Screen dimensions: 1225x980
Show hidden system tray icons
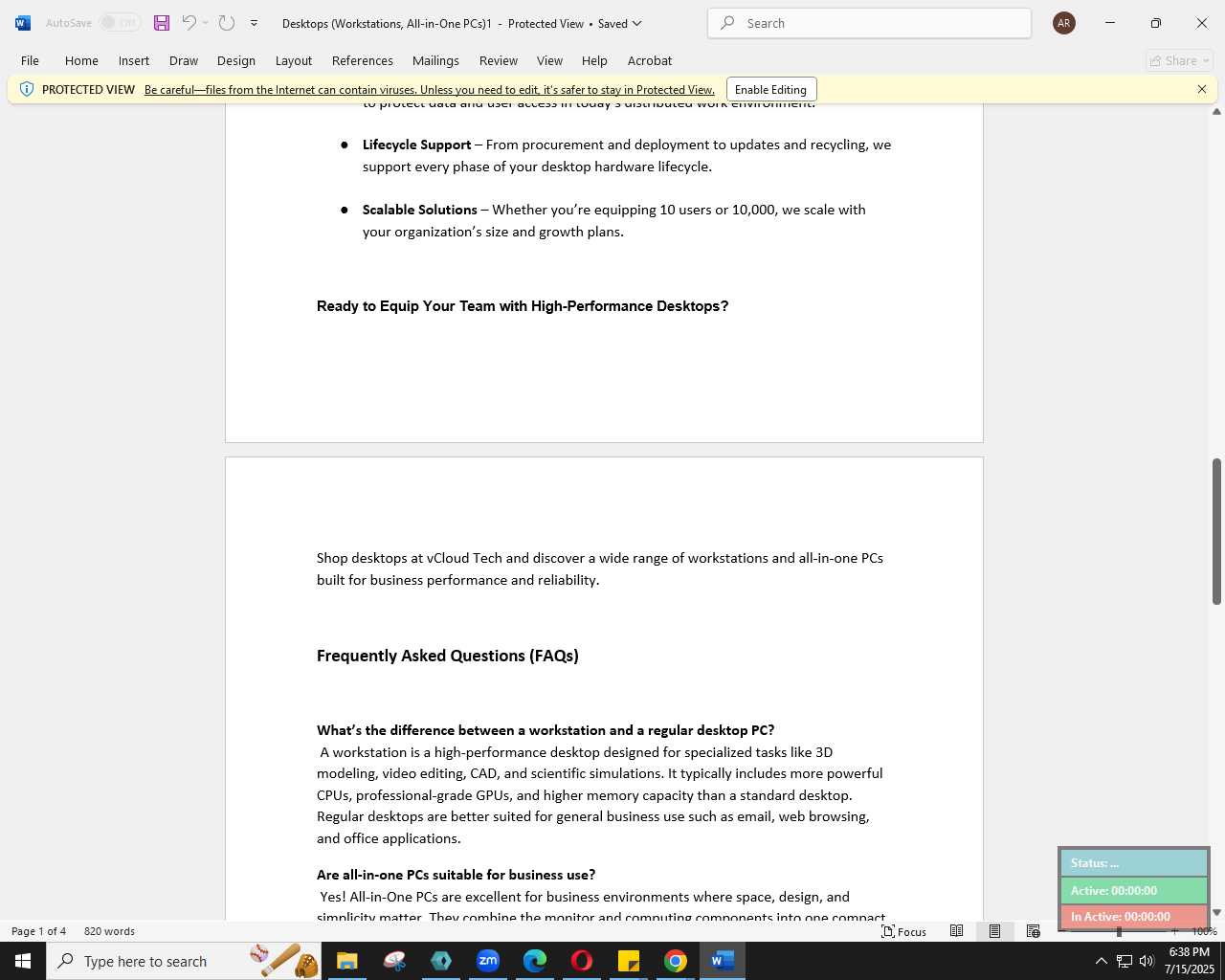[x=1101, y=961]
